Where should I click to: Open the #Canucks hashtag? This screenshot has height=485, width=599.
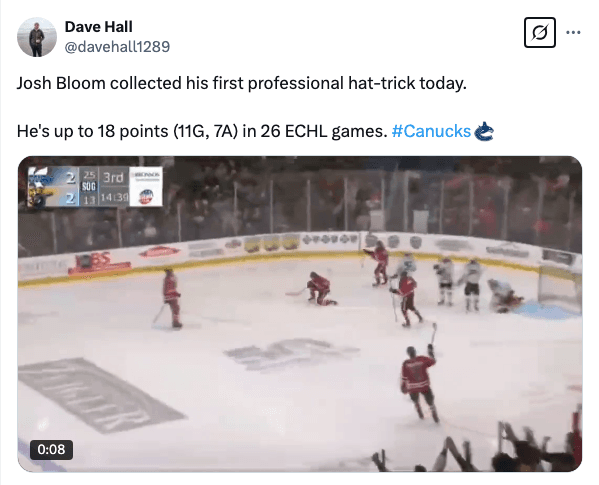point(431,131)
